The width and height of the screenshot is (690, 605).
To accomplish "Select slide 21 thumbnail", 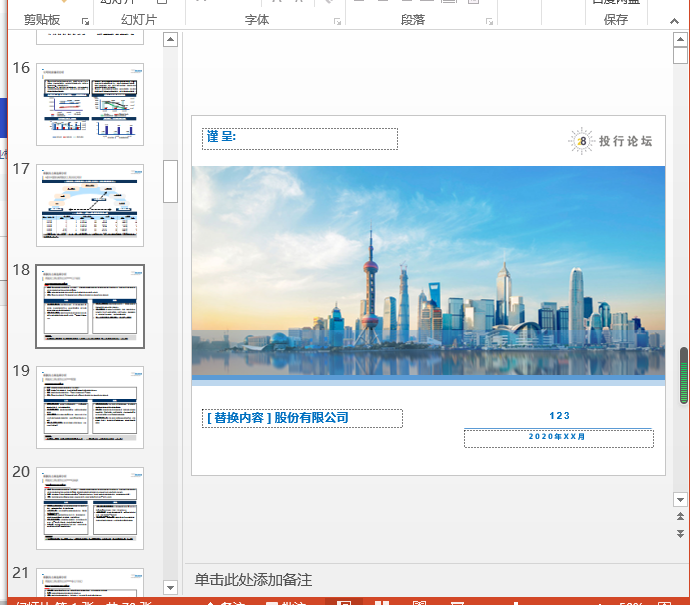I will click(90, 582).
